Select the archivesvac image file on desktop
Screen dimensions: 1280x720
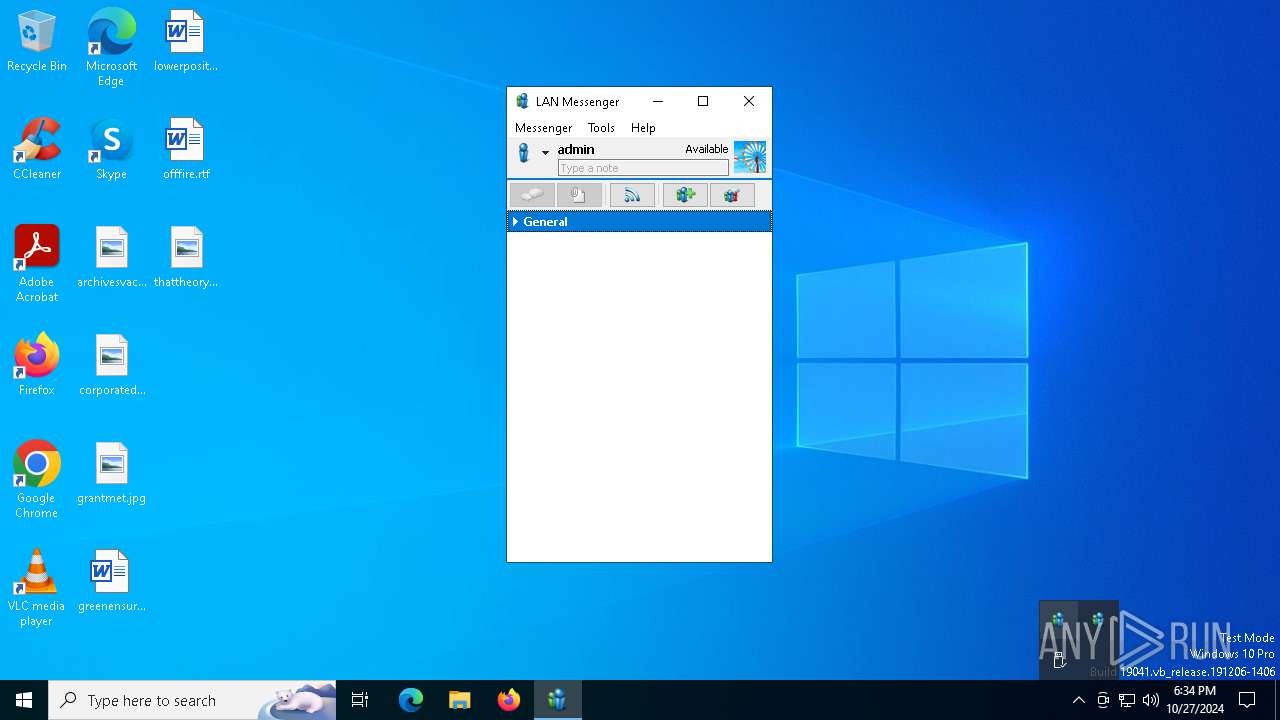(x=111, y=258)
